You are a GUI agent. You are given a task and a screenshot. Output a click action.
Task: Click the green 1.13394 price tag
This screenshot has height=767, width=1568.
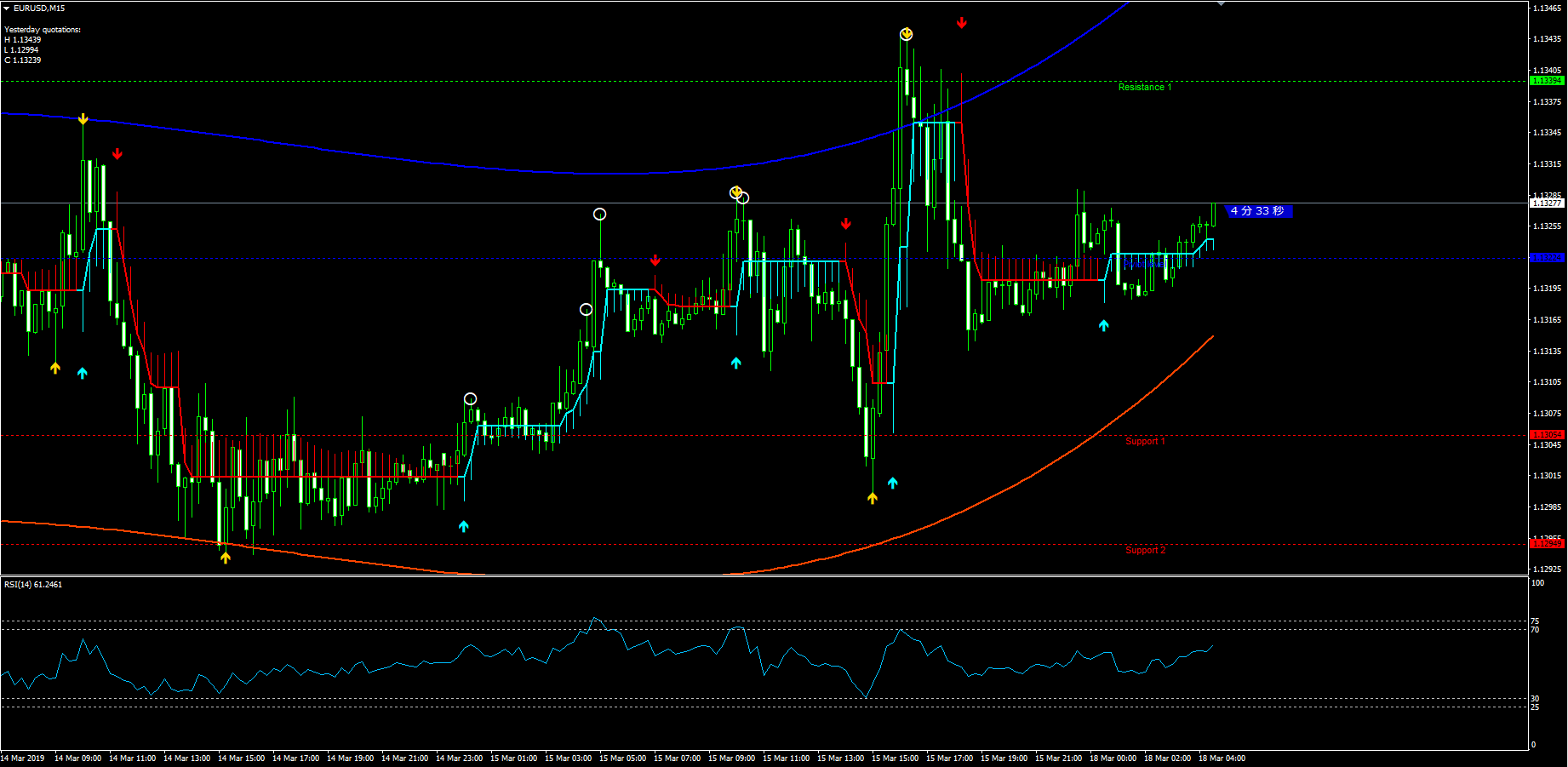1547,81
